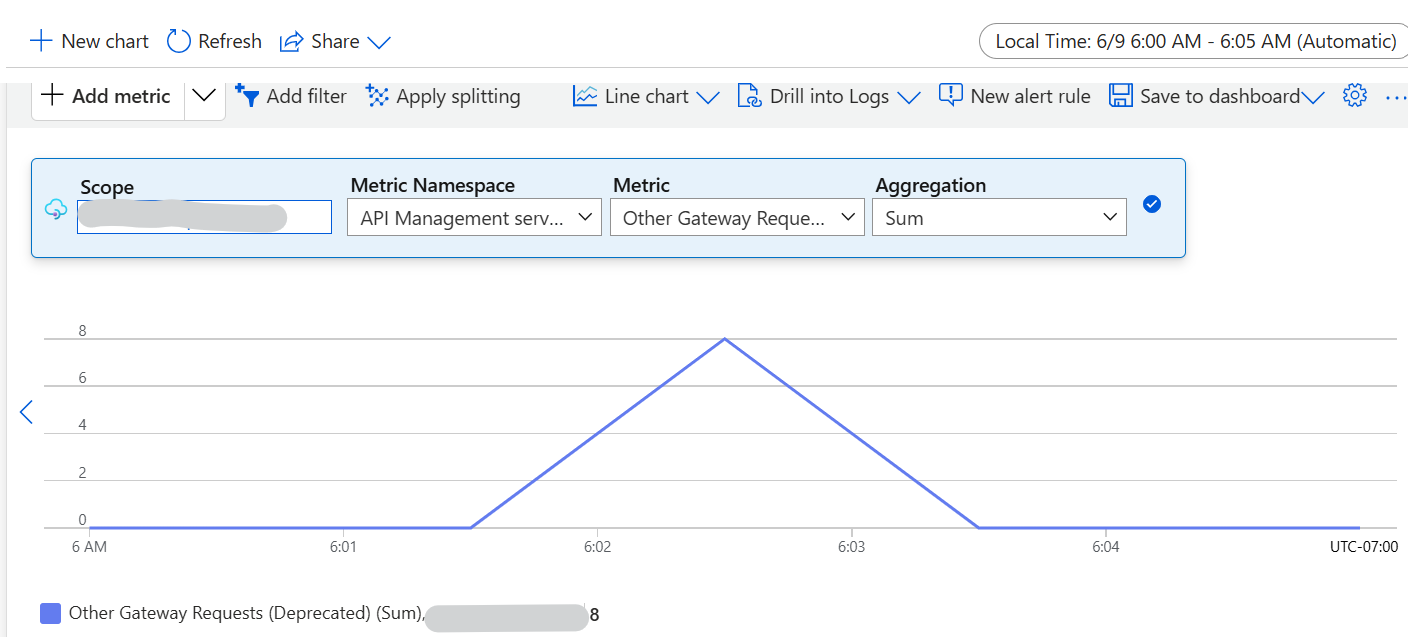The width and height of the screenshot is (1408, 637).
Task: Click the Add metric button
Action: 105,95
